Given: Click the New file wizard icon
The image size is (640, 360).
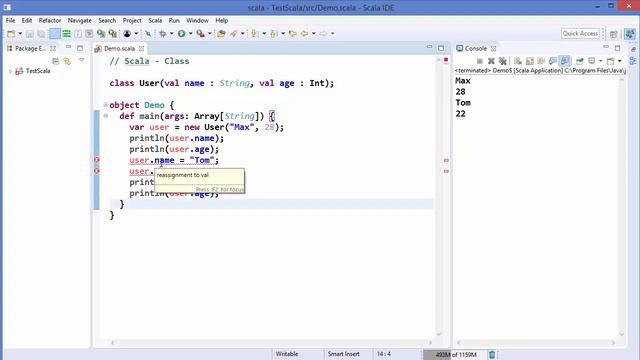Looking at the screenshot, I should point(11,34).
